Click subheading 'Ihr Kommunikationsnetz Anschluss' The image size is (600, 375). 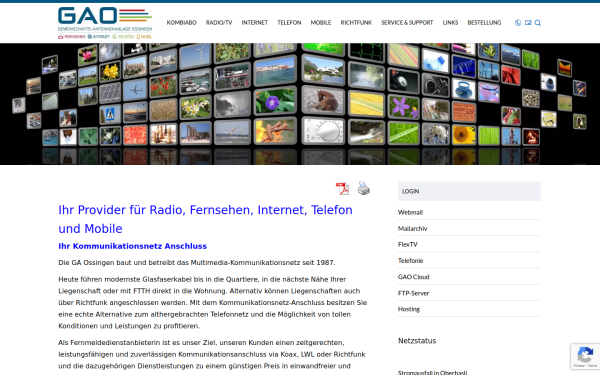point(132,246)
